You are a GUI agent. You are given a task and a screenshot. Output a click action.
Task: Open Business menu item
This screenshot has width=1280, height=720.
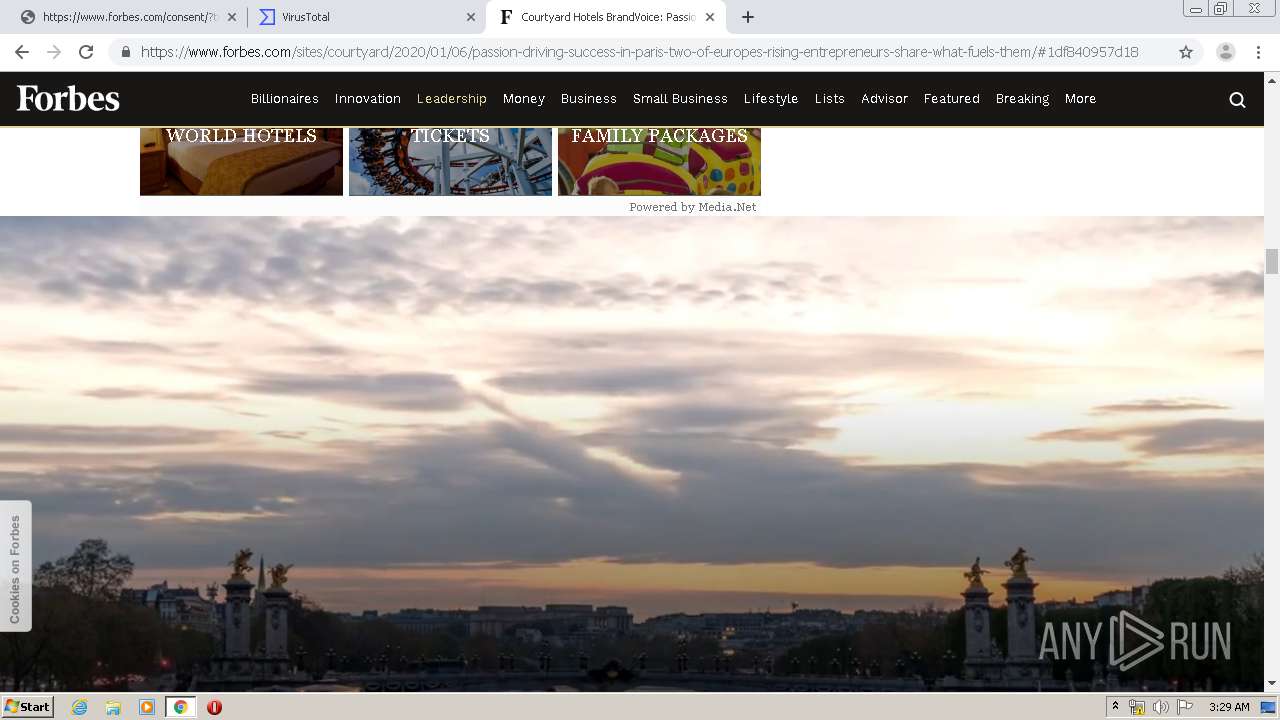coord(589,99)
